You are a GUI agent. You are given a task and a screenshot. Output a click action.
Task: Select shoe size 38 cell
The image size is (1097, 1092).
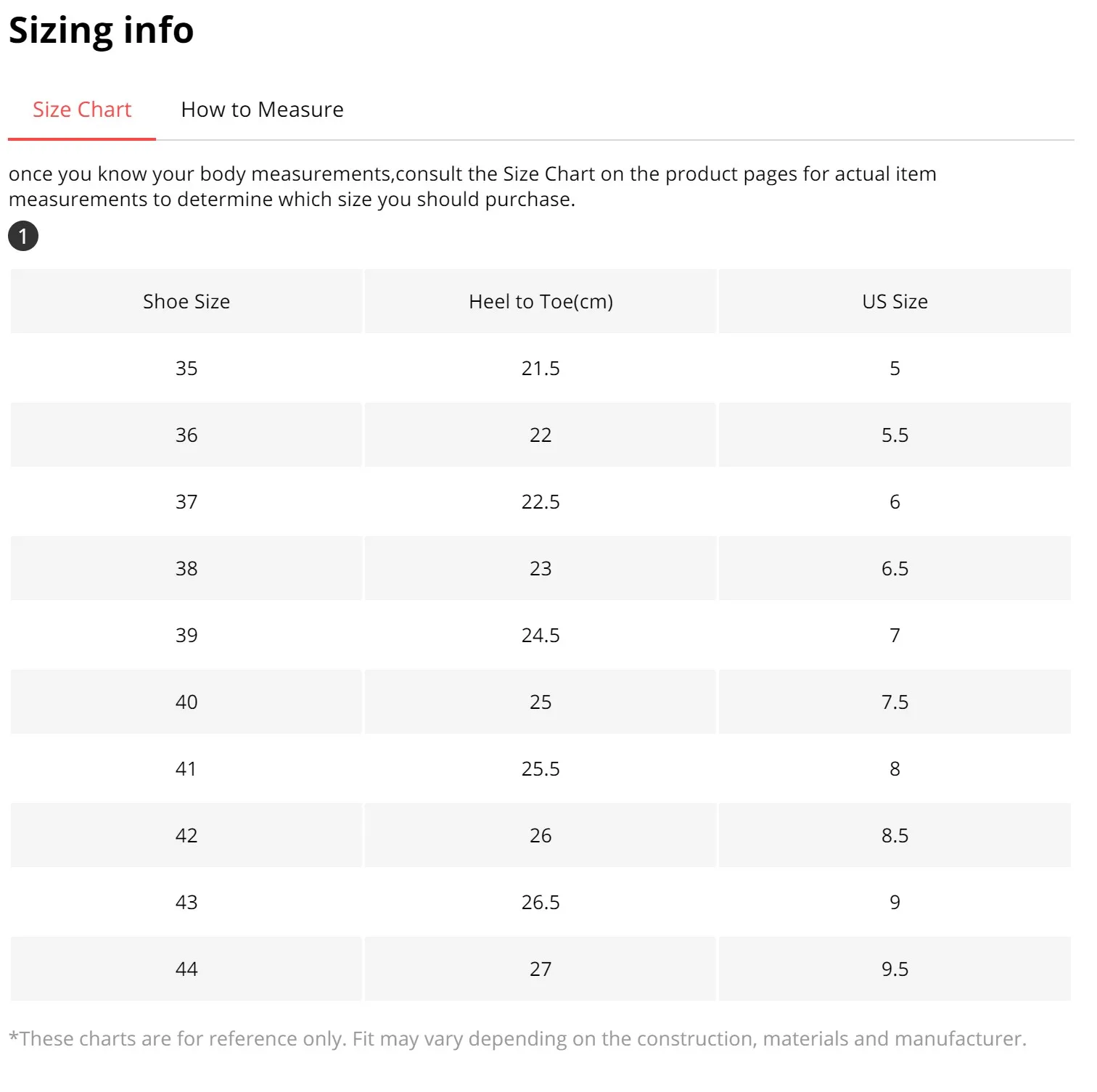point(186,569)
